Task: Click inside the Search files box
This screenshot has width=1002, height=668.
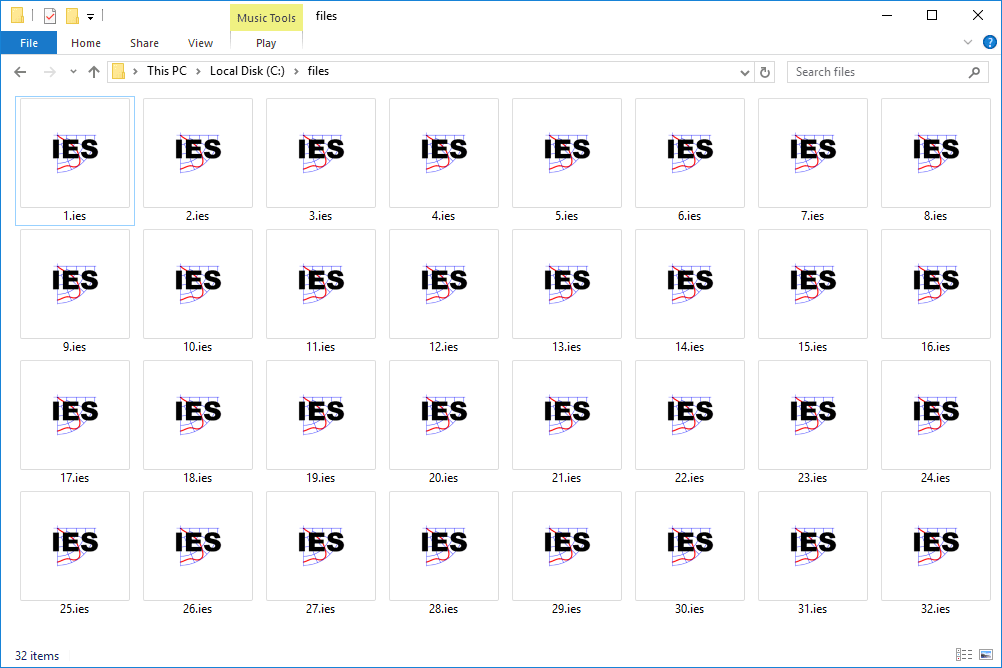Action: click(x=870, y=72)
